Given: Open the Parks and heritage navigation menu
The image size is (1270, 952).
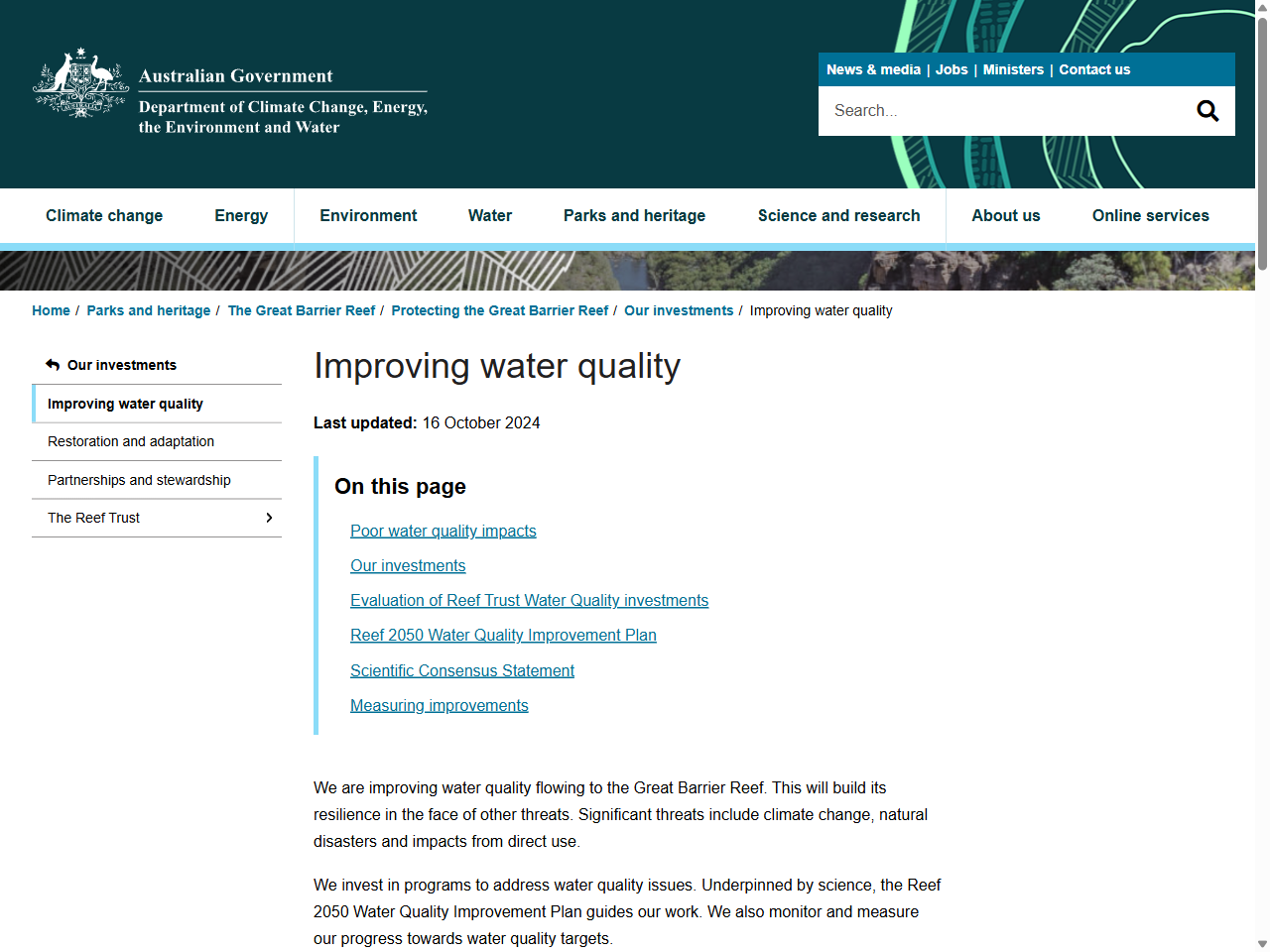Looking at the screenshot, I should [x=634, y=215].
